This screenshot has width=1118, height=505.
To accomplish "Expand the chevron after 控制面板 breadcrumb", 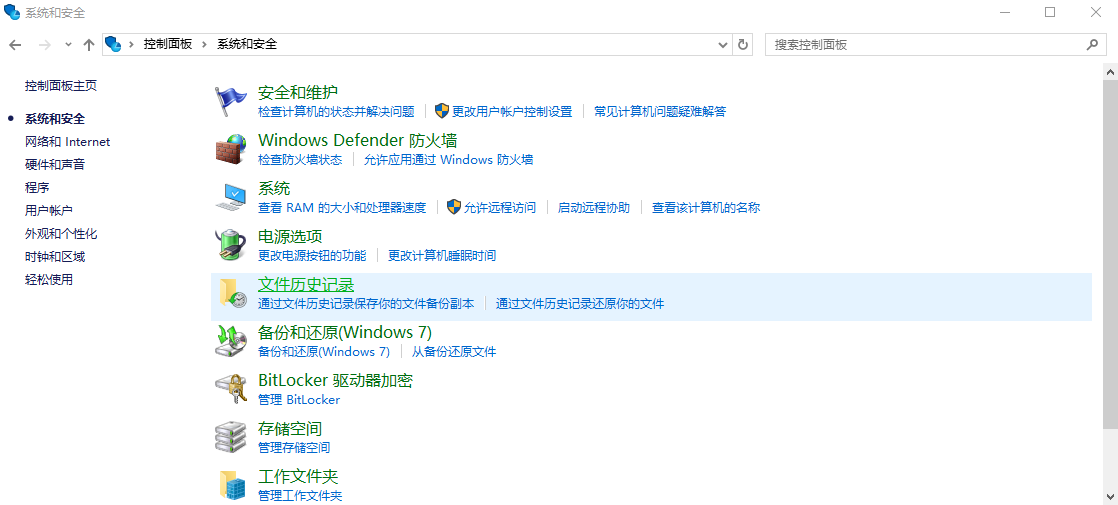I will (x=205, y=44).
